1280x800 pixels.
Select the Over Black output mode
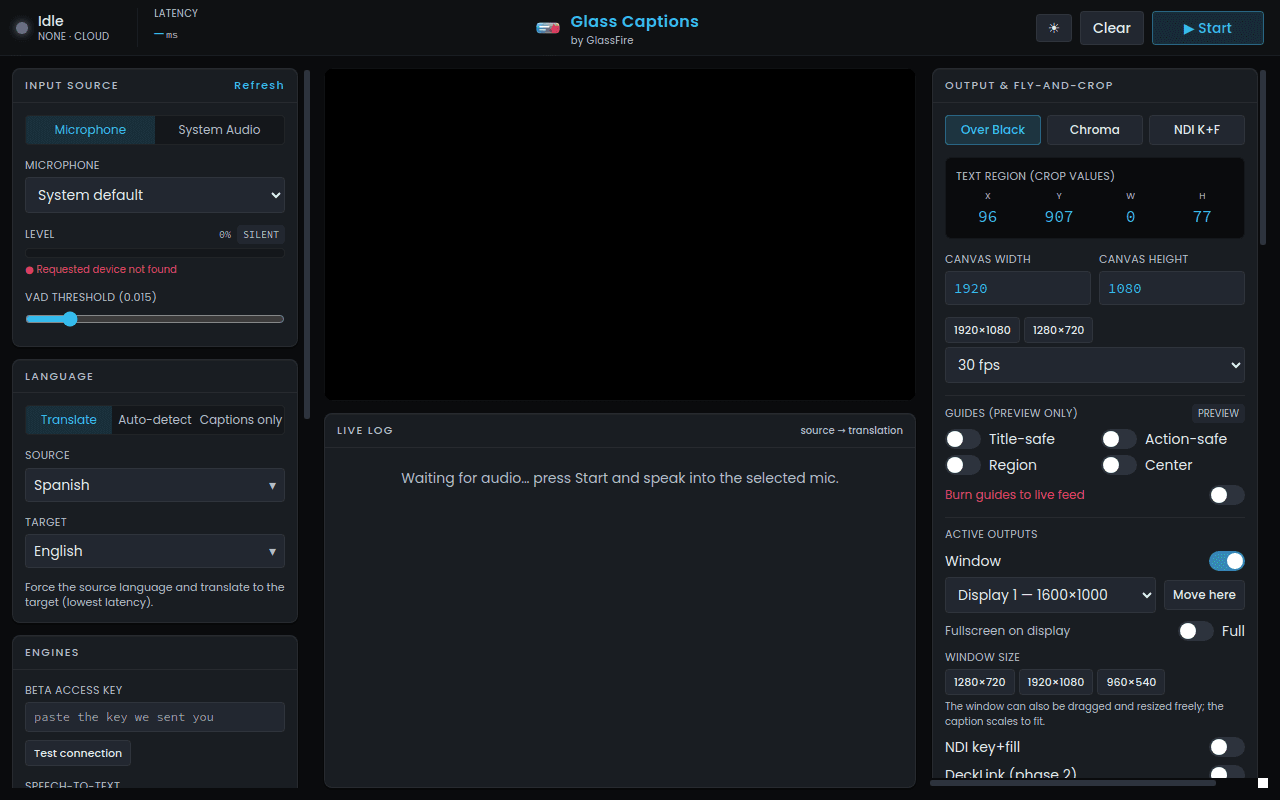993,130
